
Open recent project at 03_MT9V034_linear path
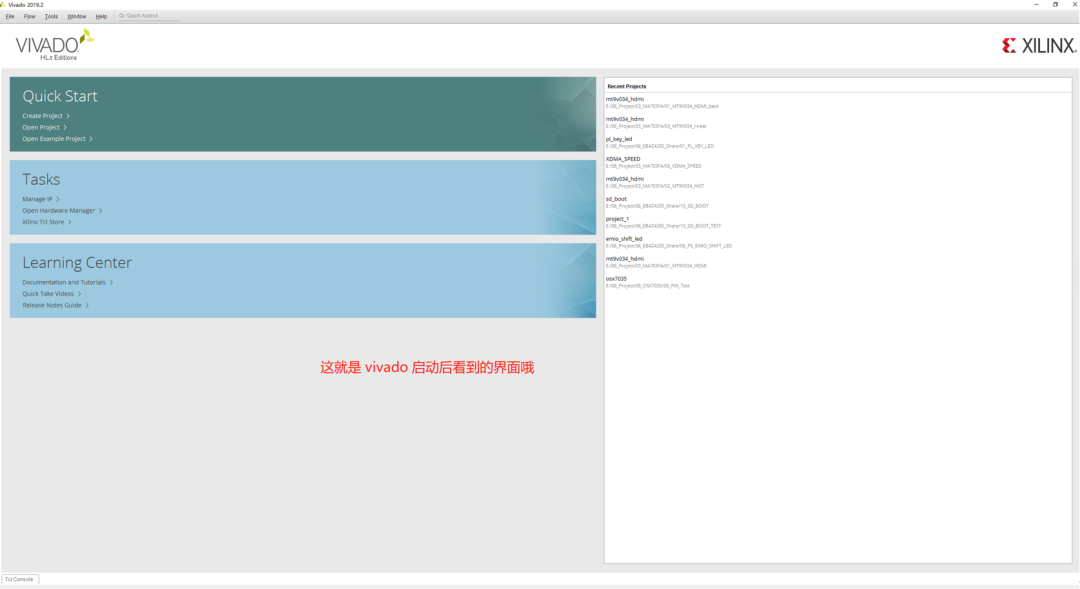click(x=656, y=123)
